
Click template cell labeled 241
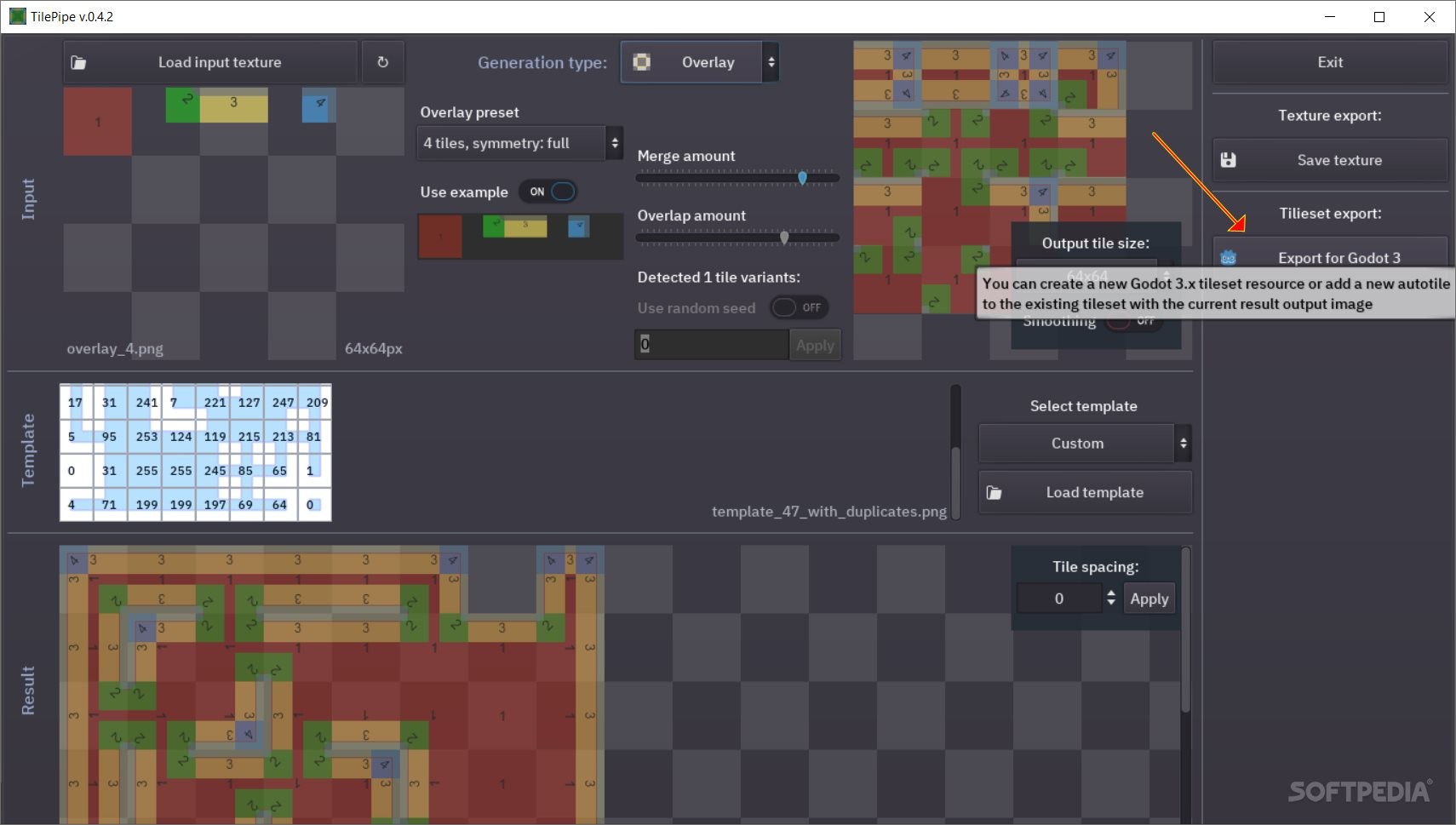point(146,402)
